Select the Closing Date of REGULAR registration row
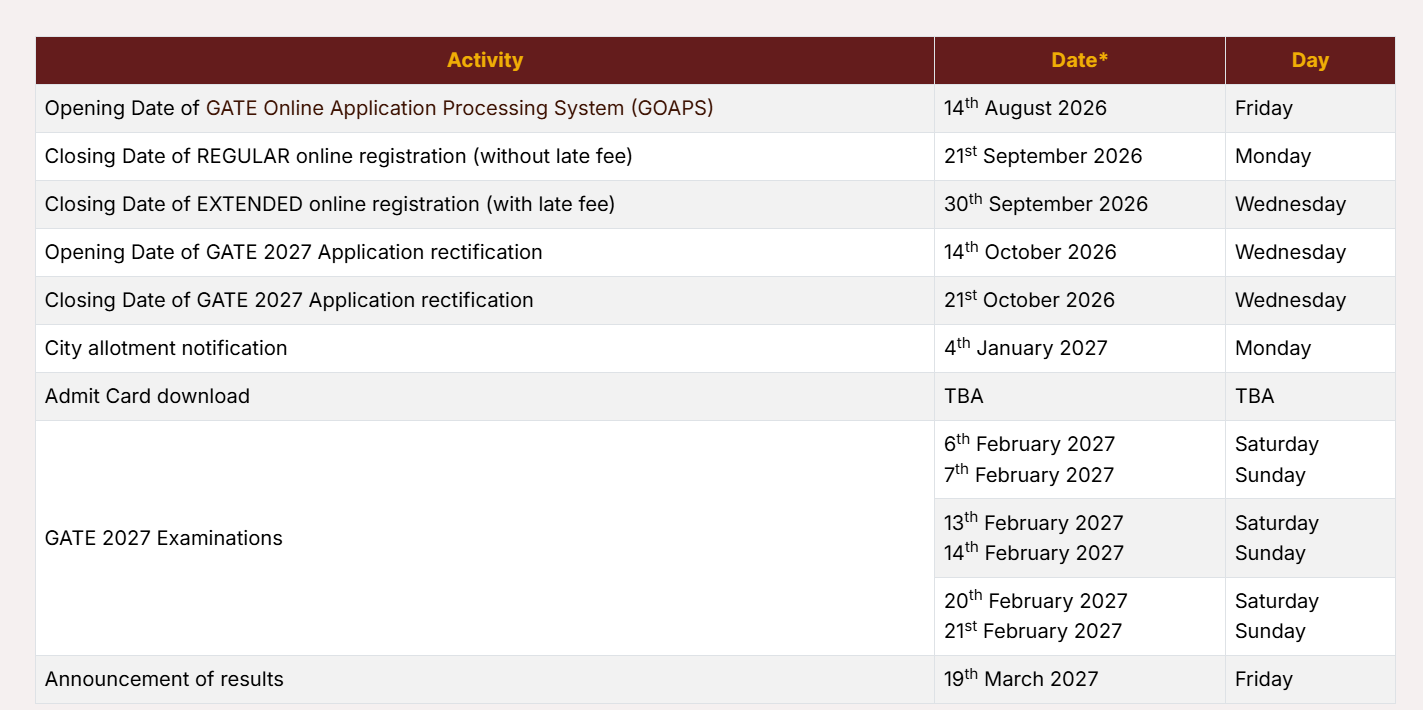Screen dimensions: 1423x710 (715, 156)
